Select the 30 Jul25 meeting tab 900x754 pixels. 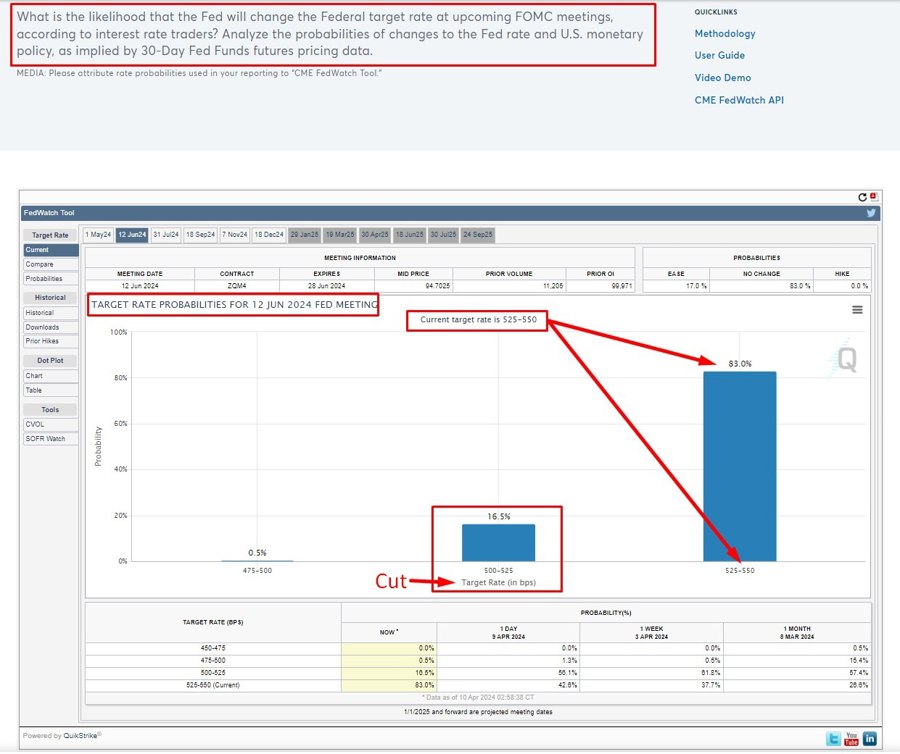[x=443, y=235]
